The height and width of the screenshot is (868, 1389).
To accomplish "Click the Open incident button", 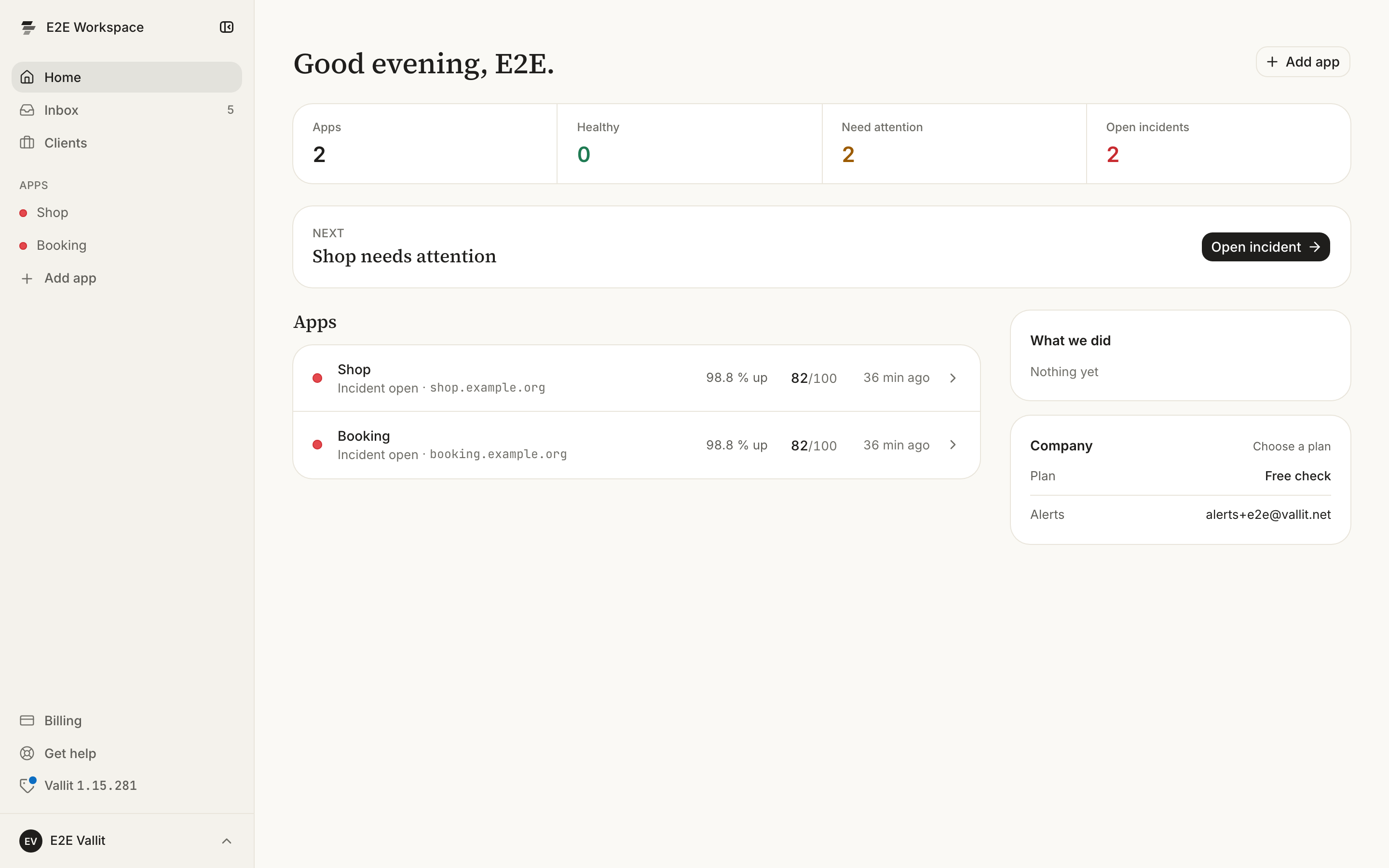I will tap(1265, 247).
